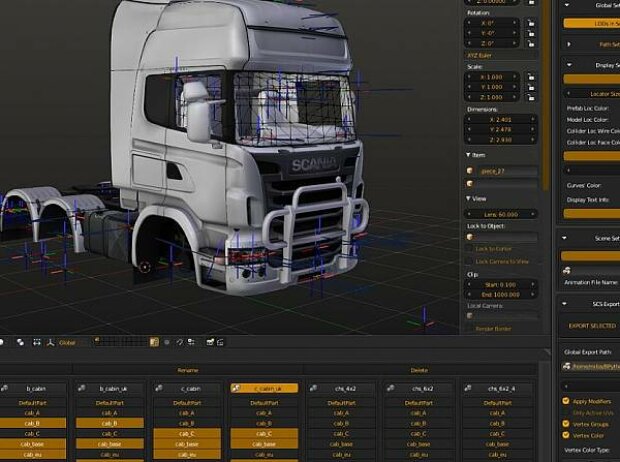Enable Lock Camera to View checkbox
Screen dimensions: 620x462
click(469, 261)
